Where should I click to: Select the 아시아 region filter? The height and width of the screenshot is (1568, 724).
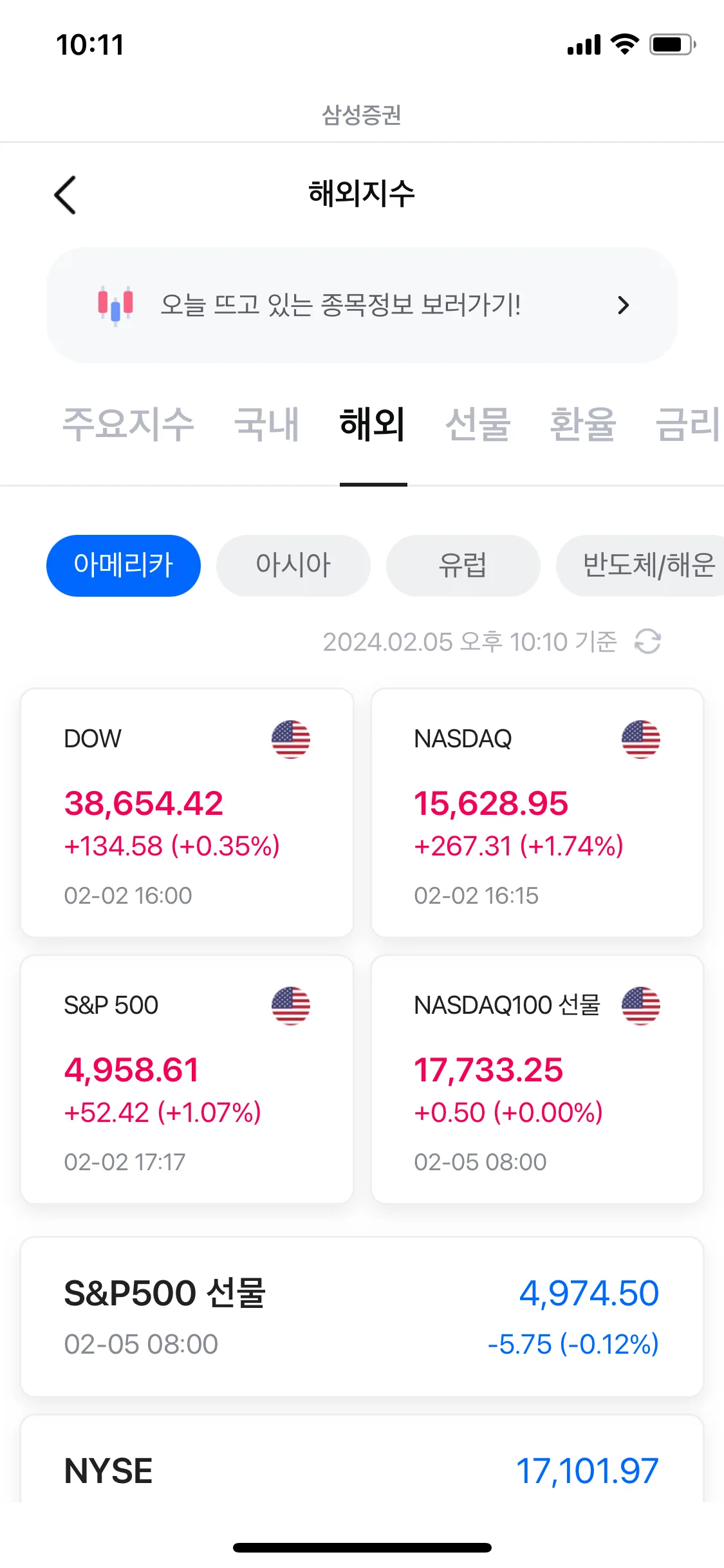pos(293,565)
